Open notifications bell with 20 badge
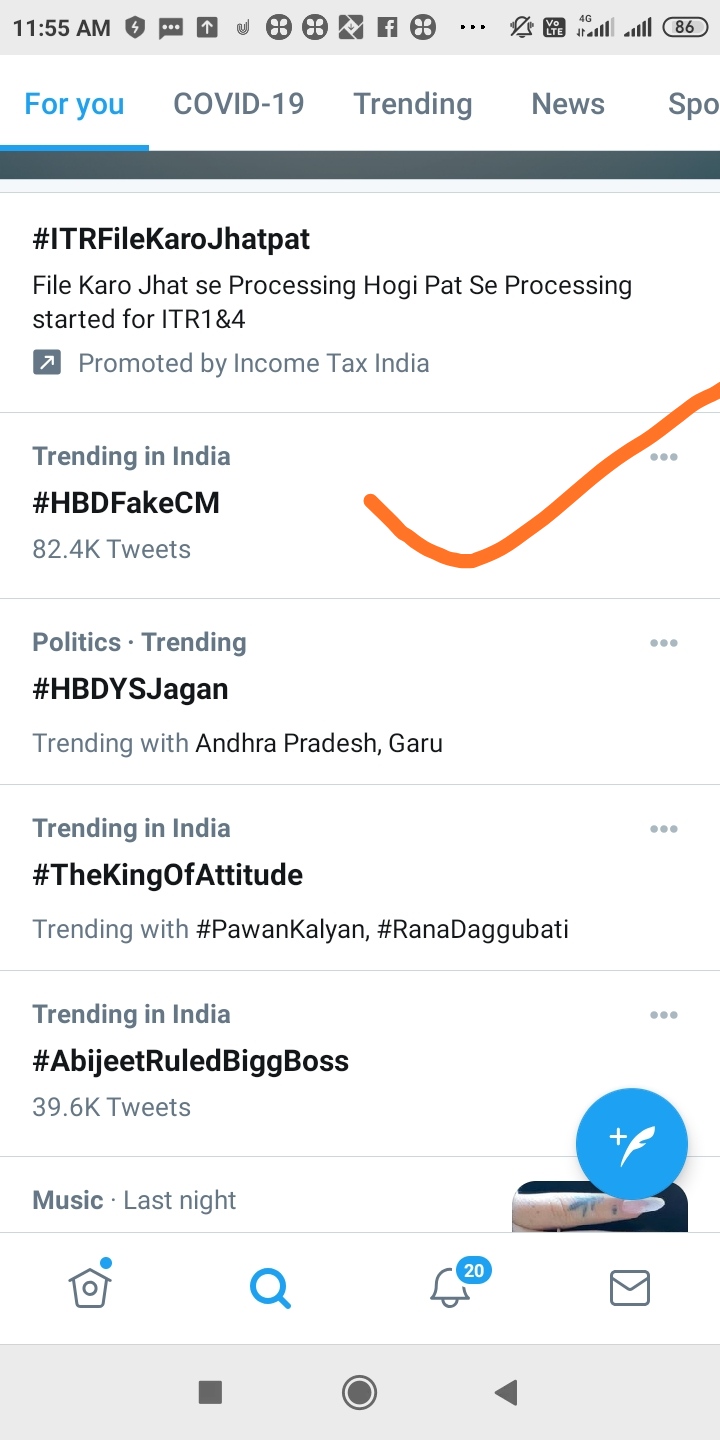 (x=451, y=1287)
